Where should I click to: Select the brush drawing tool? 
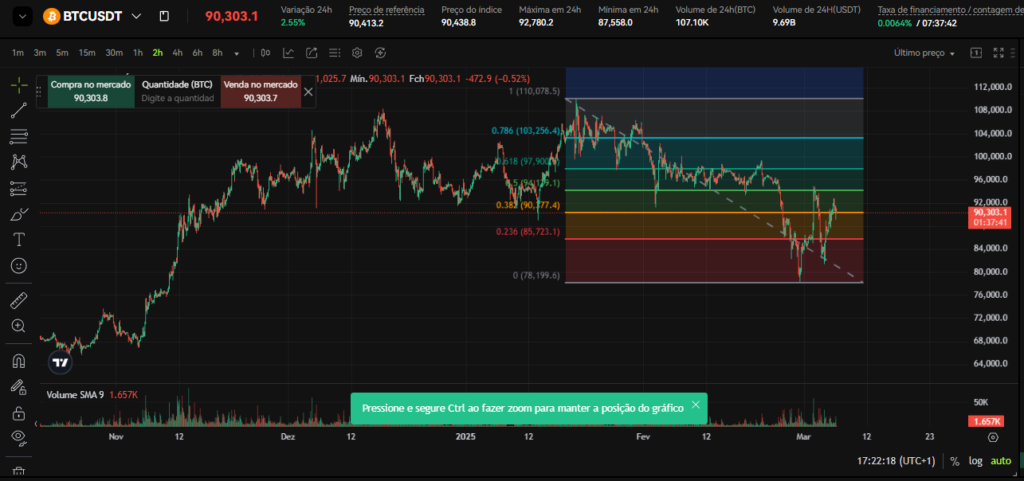[x=18, y=214]
